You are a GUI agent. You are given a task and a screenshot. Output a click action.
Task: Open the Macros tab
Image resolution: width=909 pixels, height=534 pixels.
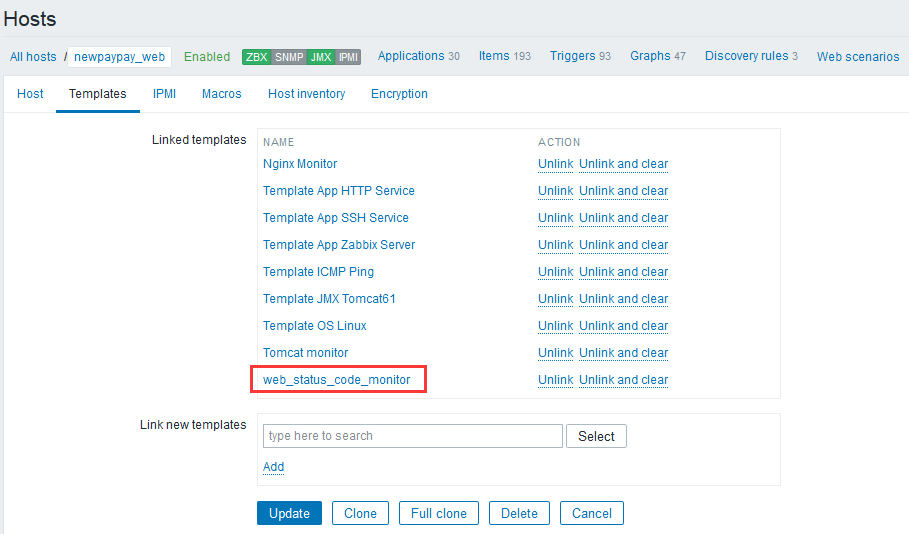221,94
